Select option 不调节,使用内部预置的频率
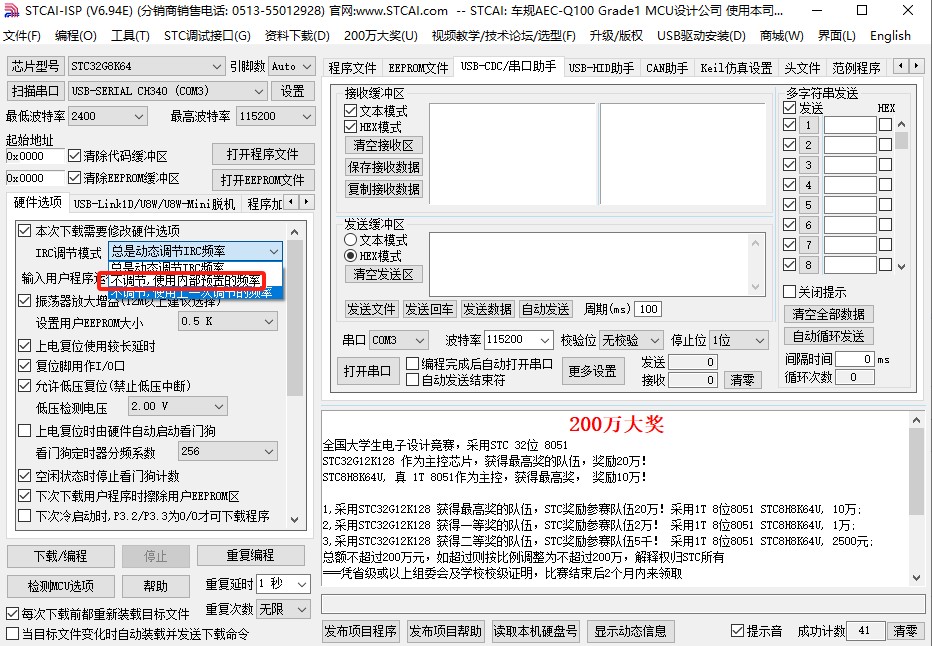Viewport: 932px width, 646px height. pos(186,281)
